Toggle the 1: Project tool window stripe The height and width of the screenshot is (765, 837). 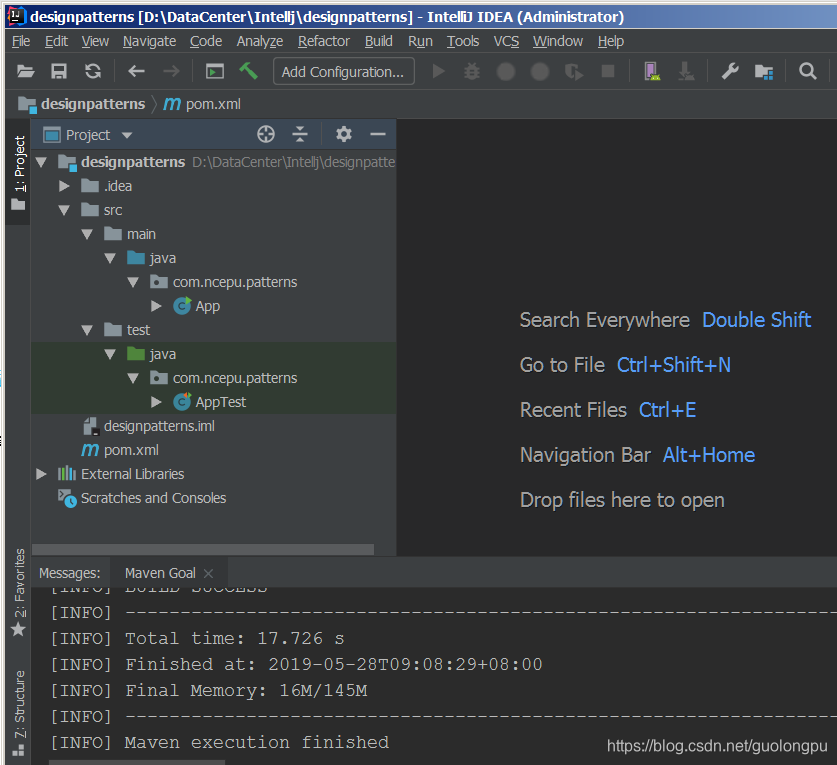click(x=19, y=172)
